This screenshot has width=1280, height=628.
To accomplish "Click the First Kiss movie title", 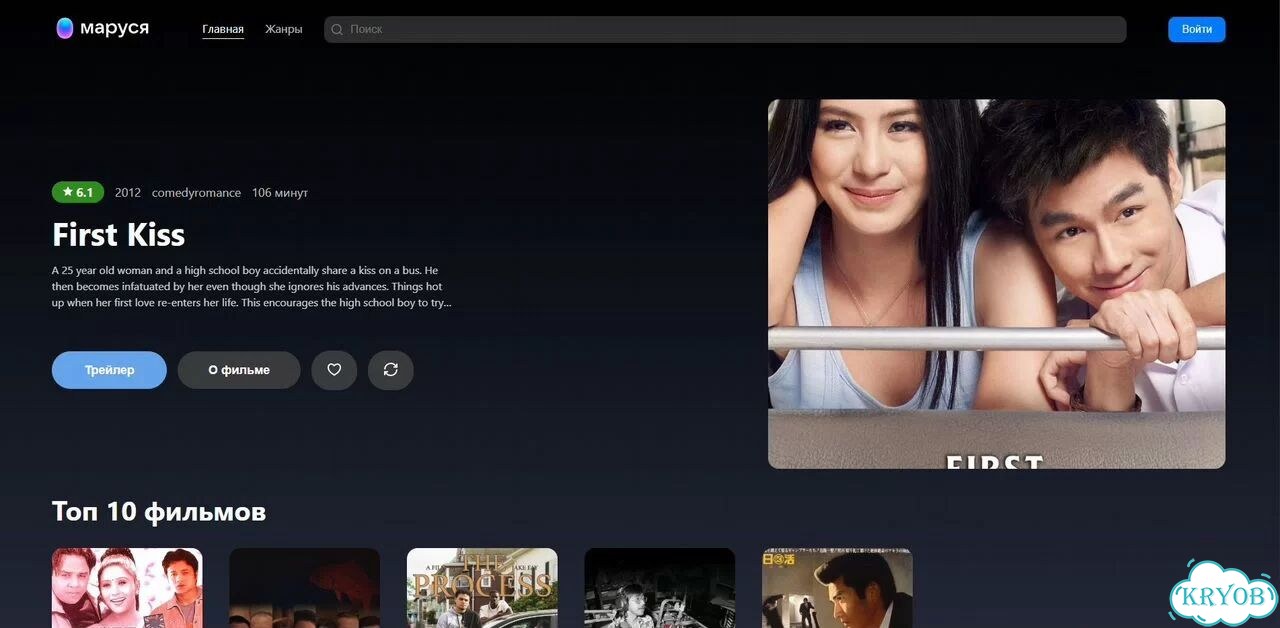I will pos(118,235).
